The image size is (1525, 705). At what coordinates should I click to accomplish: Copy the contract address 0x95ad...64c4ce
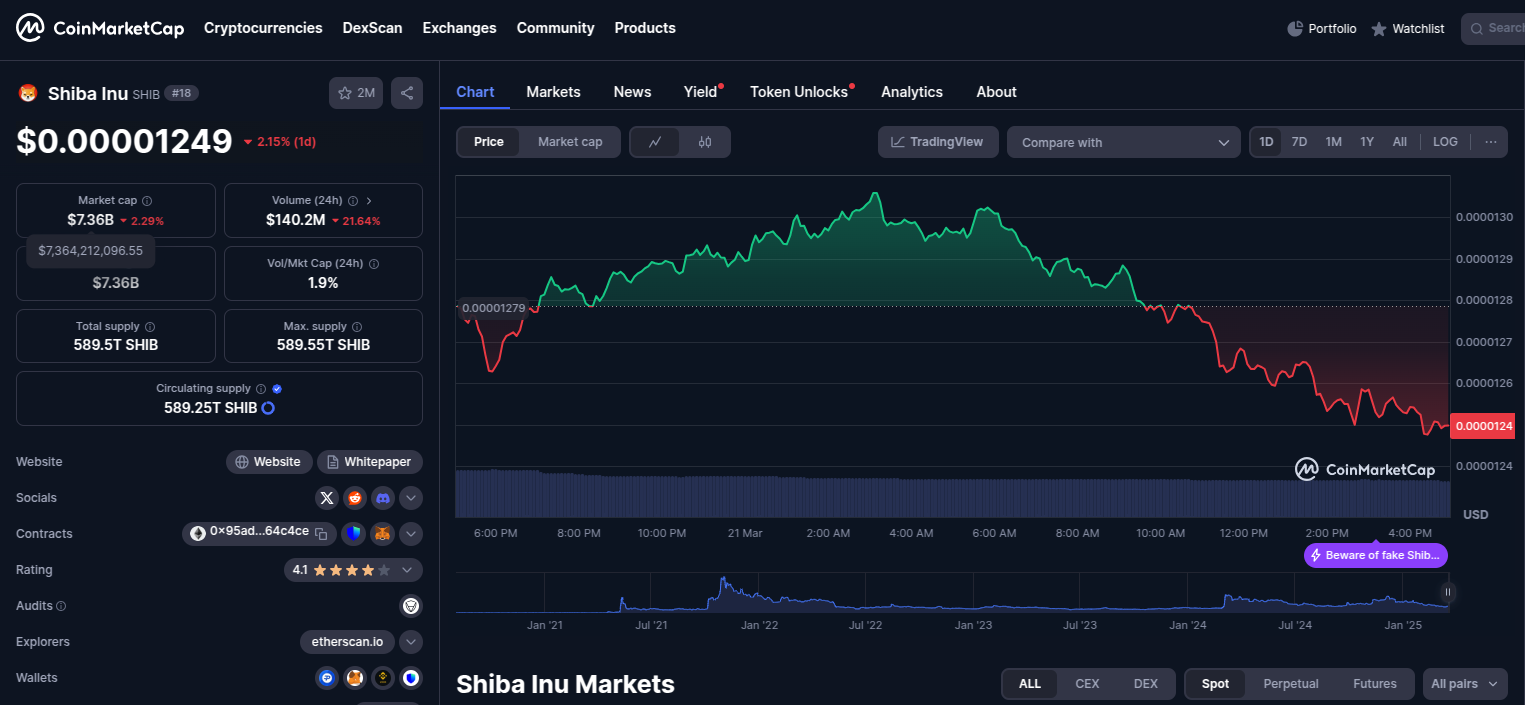tap(321, 534)
